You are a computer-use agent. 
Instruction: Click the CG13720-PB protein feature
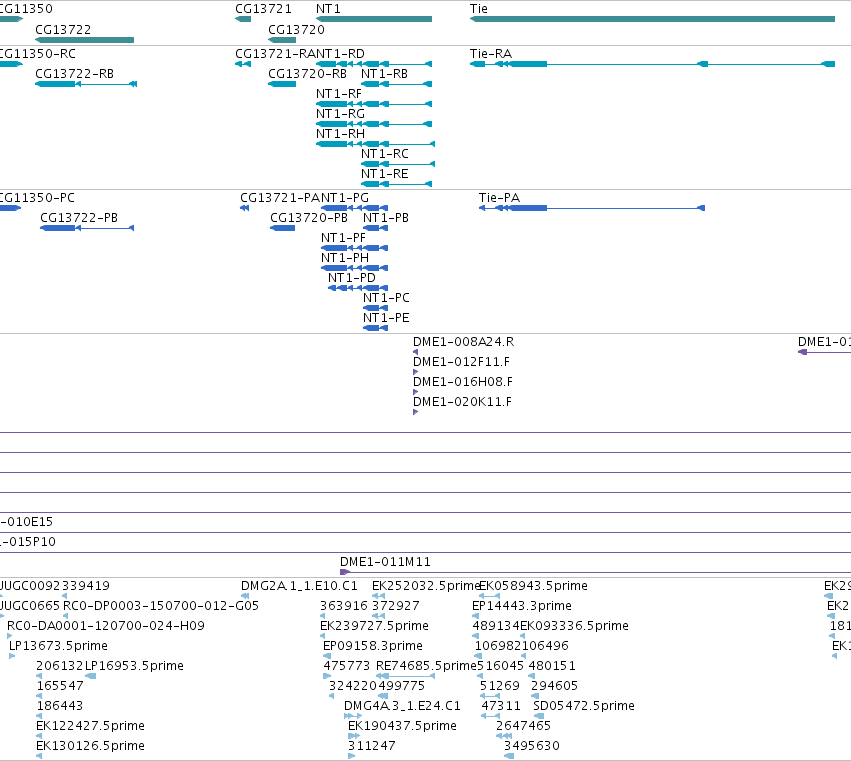pos(282,228)
